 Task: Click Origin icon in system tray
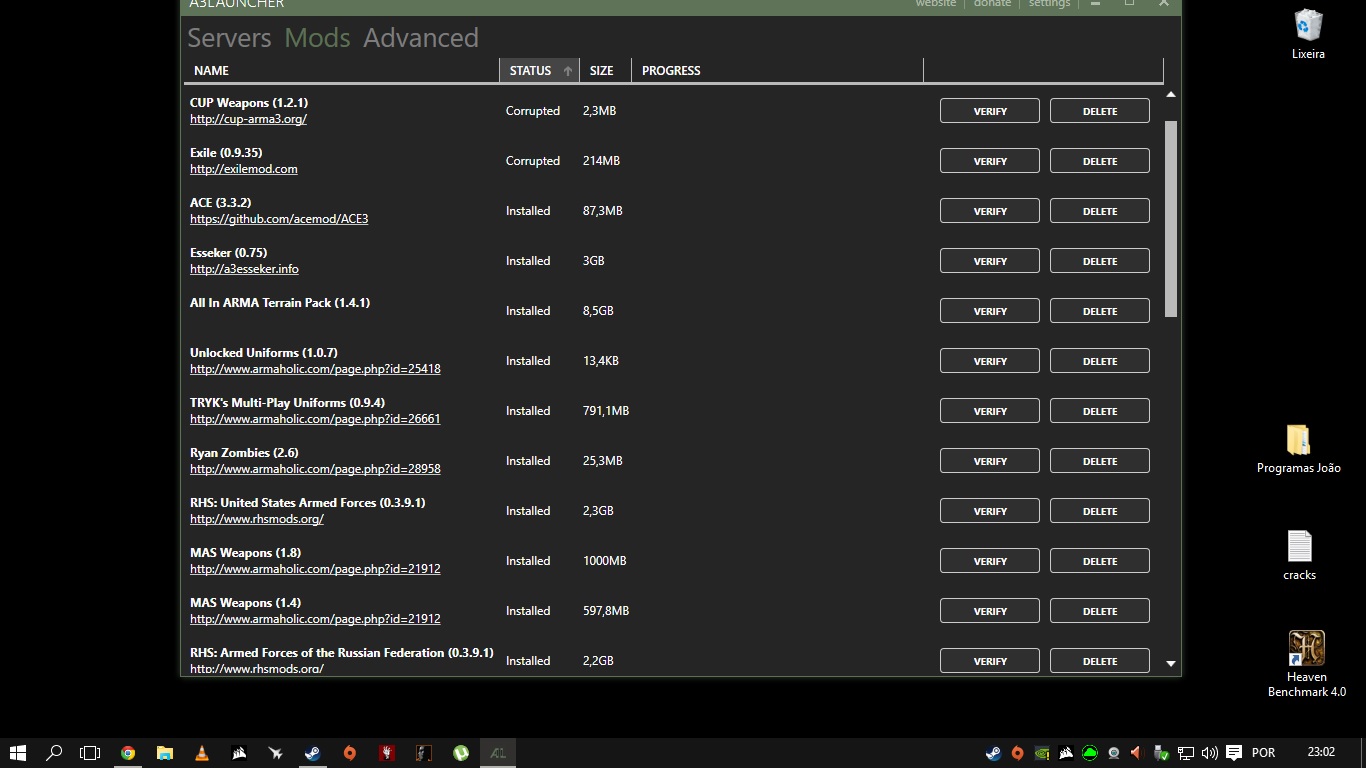[x=1017, y=753]
